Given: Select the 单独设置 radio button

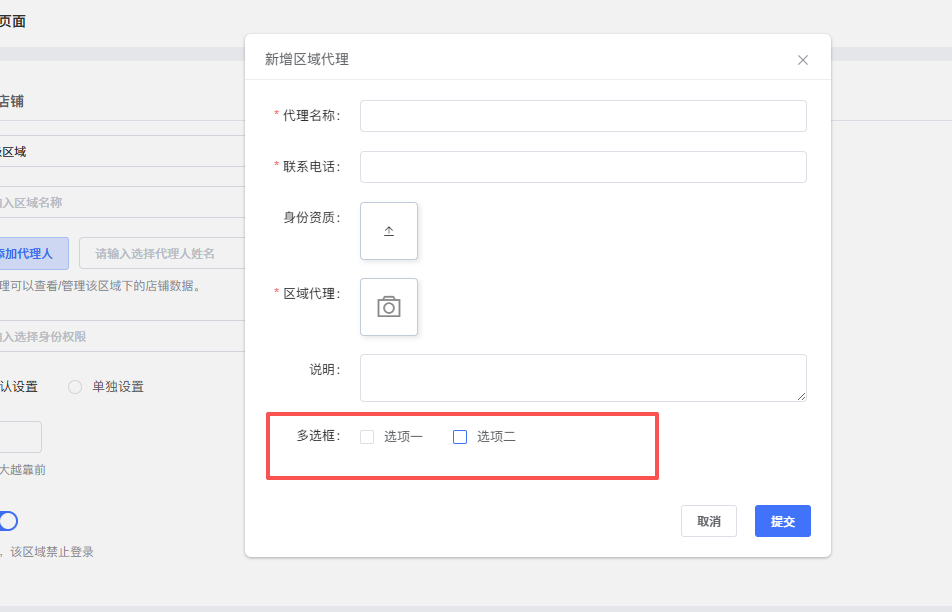Looking at the screenshot, I should tap(75, 387).
